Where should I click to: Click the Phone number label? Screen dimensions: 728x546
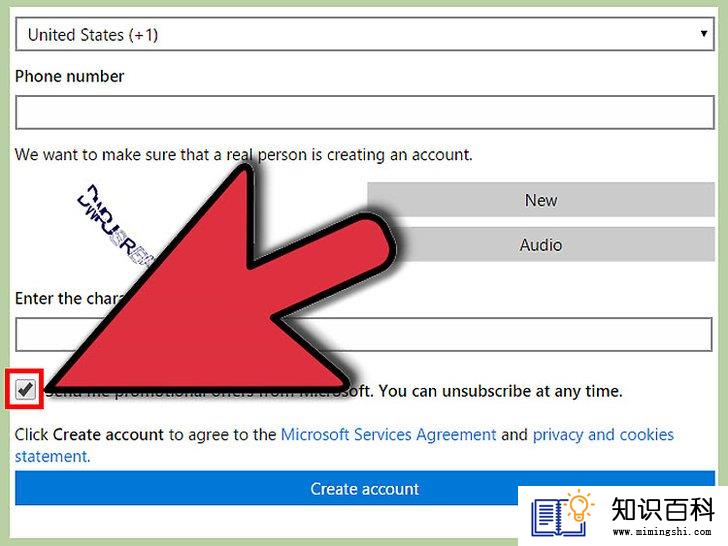pyautogui.click(x=70, y=76)
